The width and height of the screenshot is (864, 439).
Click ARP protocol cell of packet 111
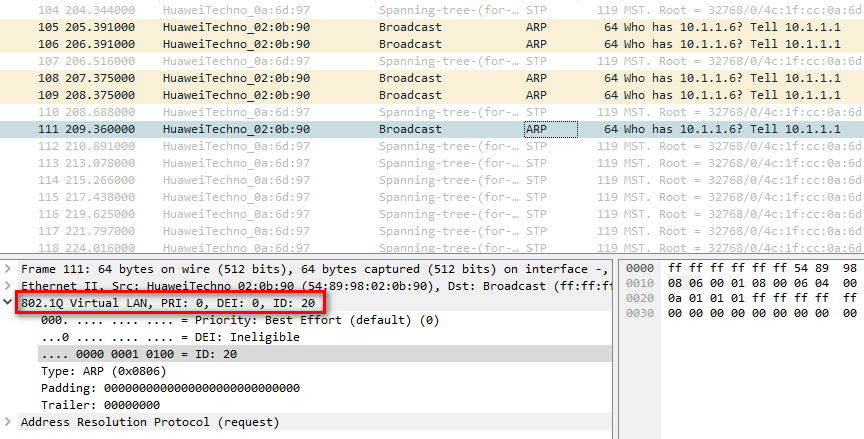pos(550,129)
